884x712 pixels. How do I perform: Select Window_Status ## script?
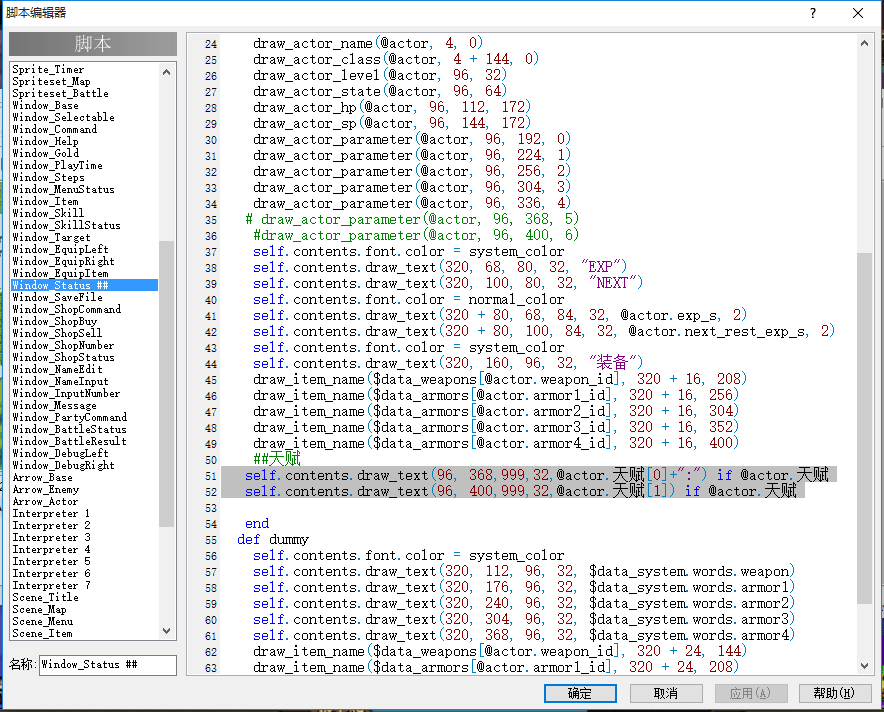85,285
